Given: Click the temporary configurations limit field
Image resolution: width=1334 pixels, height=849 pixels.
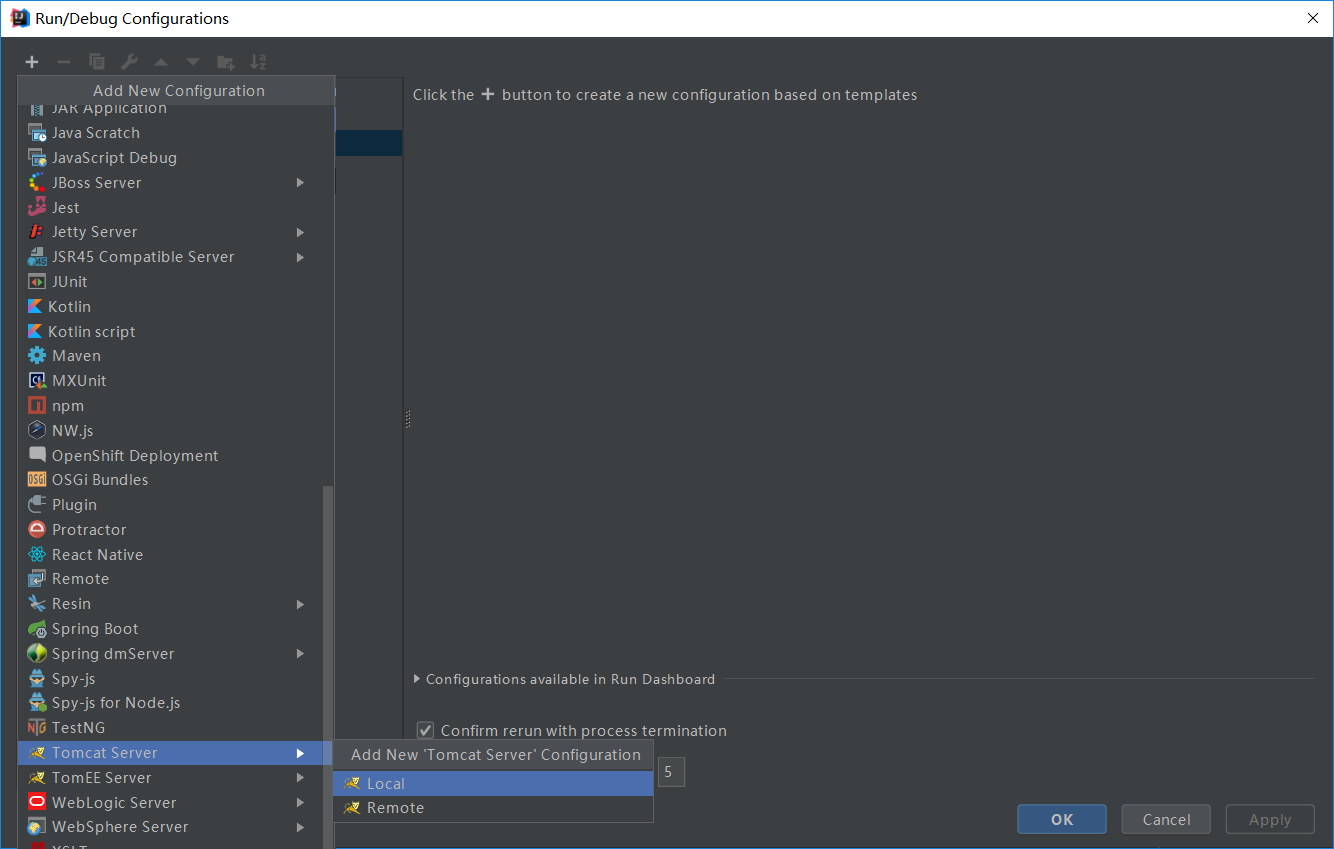Looking at the screenshot, I should pyautogui.click(x=671, y=772).
